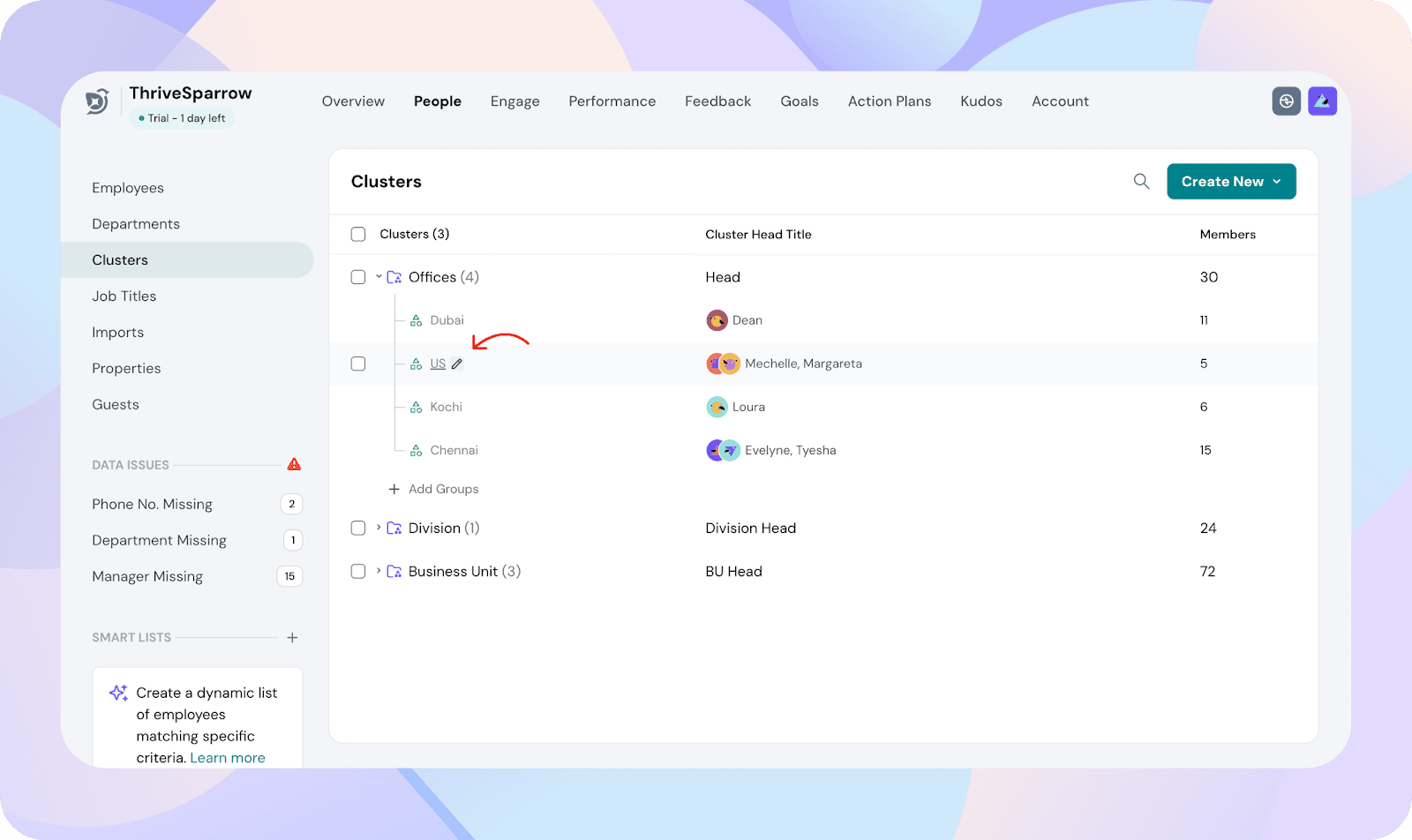Viewport: 1412px width, 840px height.
Task: Click Dean's avatar in Dubai row
Action: [x=717, y=320]
